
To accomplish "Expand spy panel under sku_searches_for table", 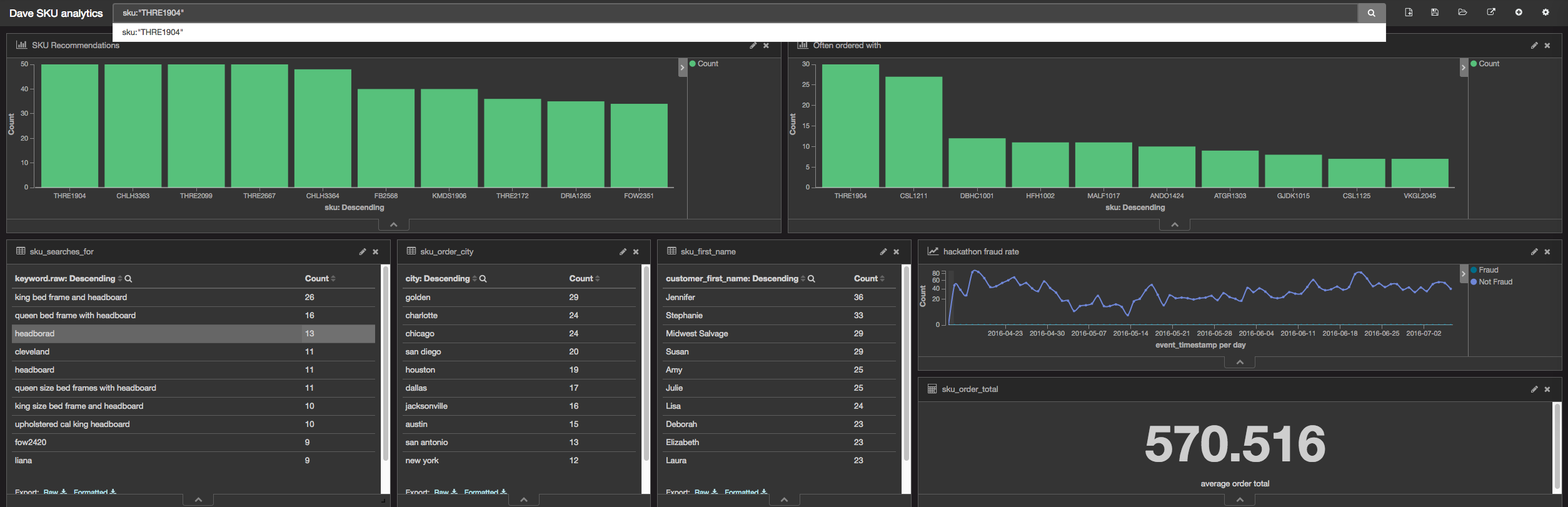I will [198, 499].
